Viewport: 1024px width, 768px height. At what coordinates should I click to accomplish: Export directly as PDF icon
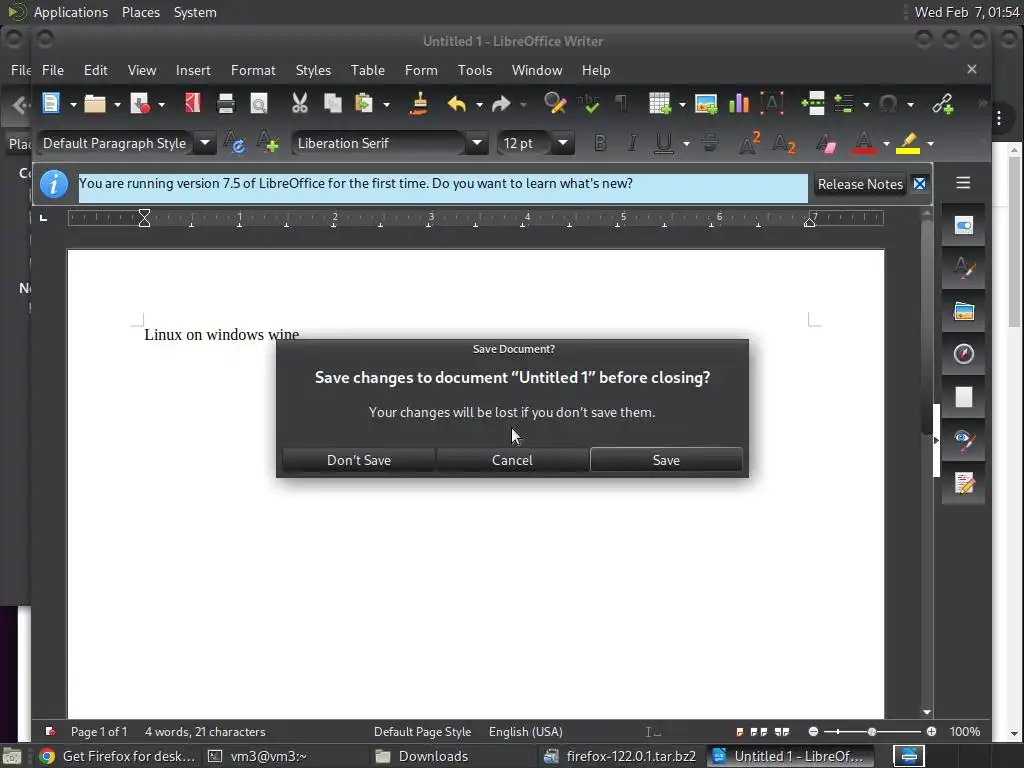click(x=193, y=103)
